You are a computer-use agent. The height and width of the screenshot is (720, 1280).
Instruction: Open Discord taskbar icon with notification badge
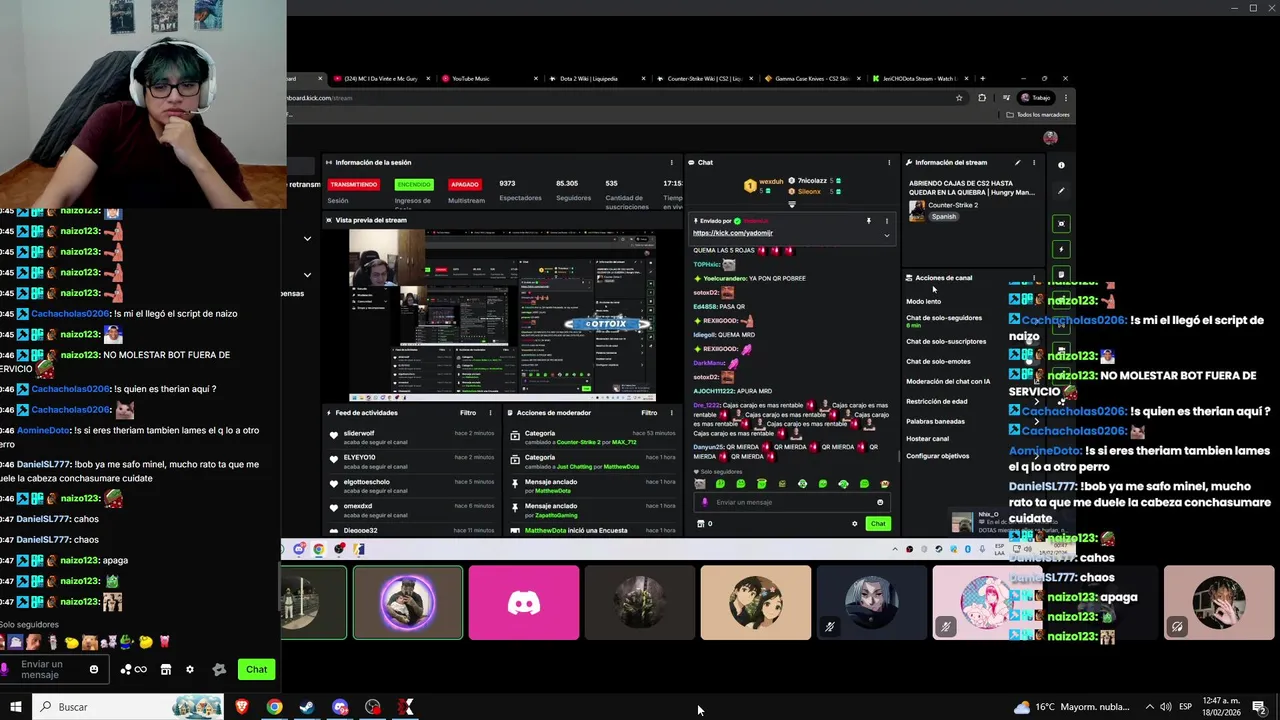coord(340,707)
